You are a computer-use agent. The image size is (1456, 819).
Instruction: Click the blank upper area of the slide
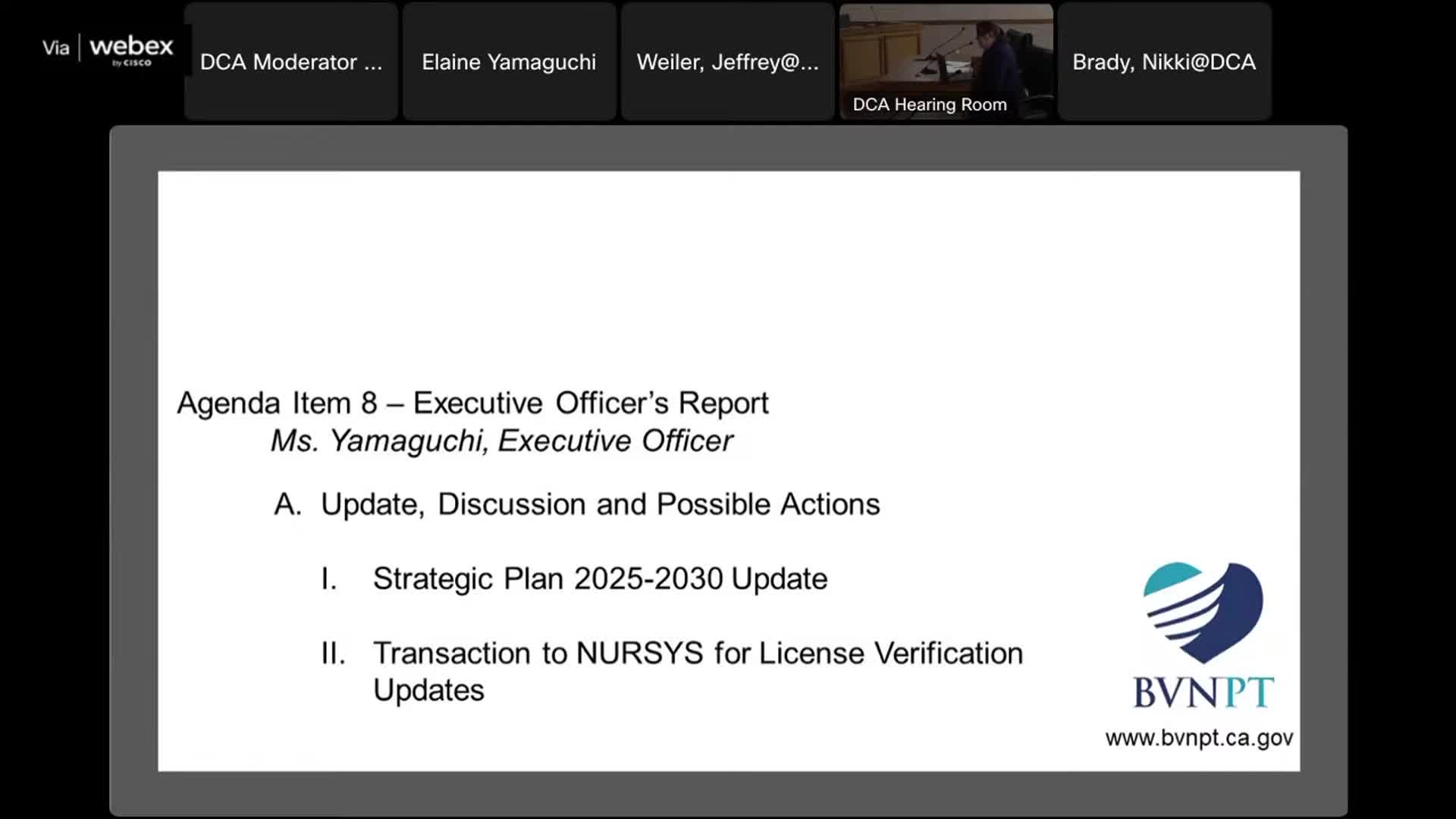(x=728, y=265)
